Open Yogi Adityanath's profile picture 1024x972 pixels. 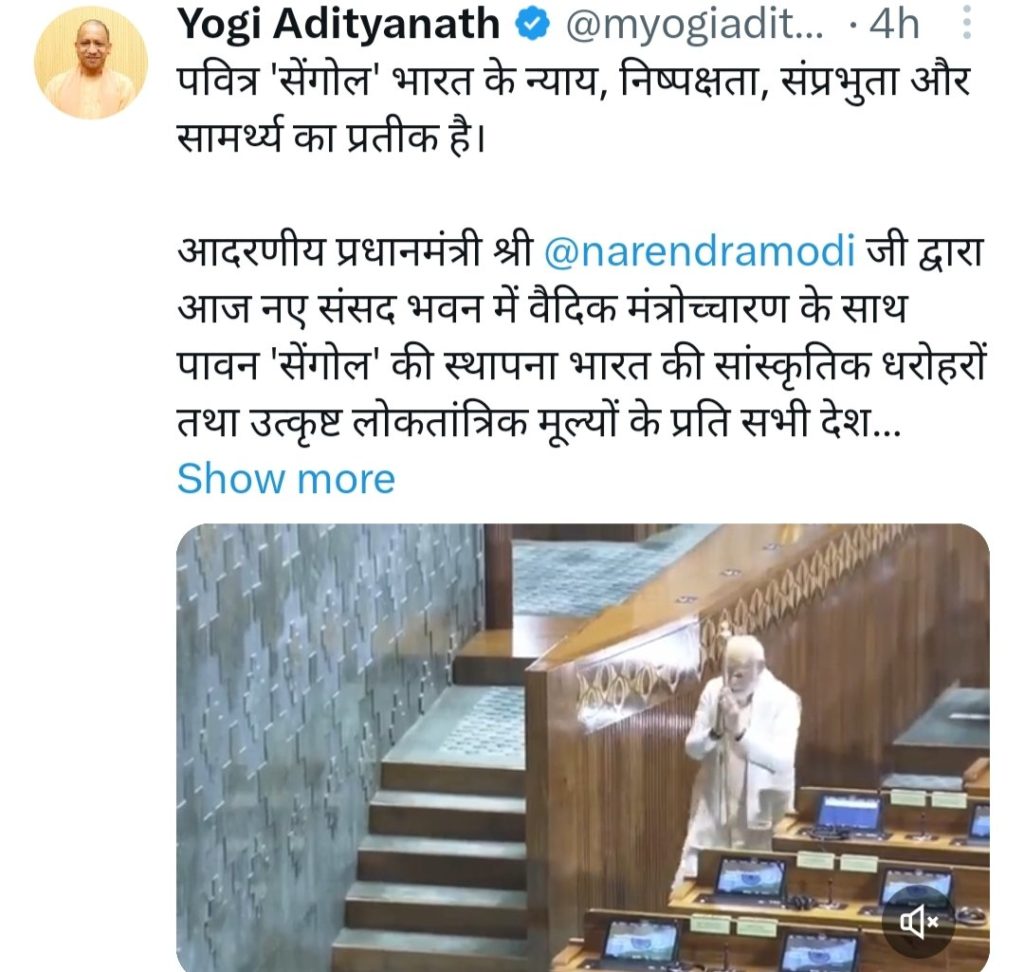pyautogui.click(x=91, y=63)
